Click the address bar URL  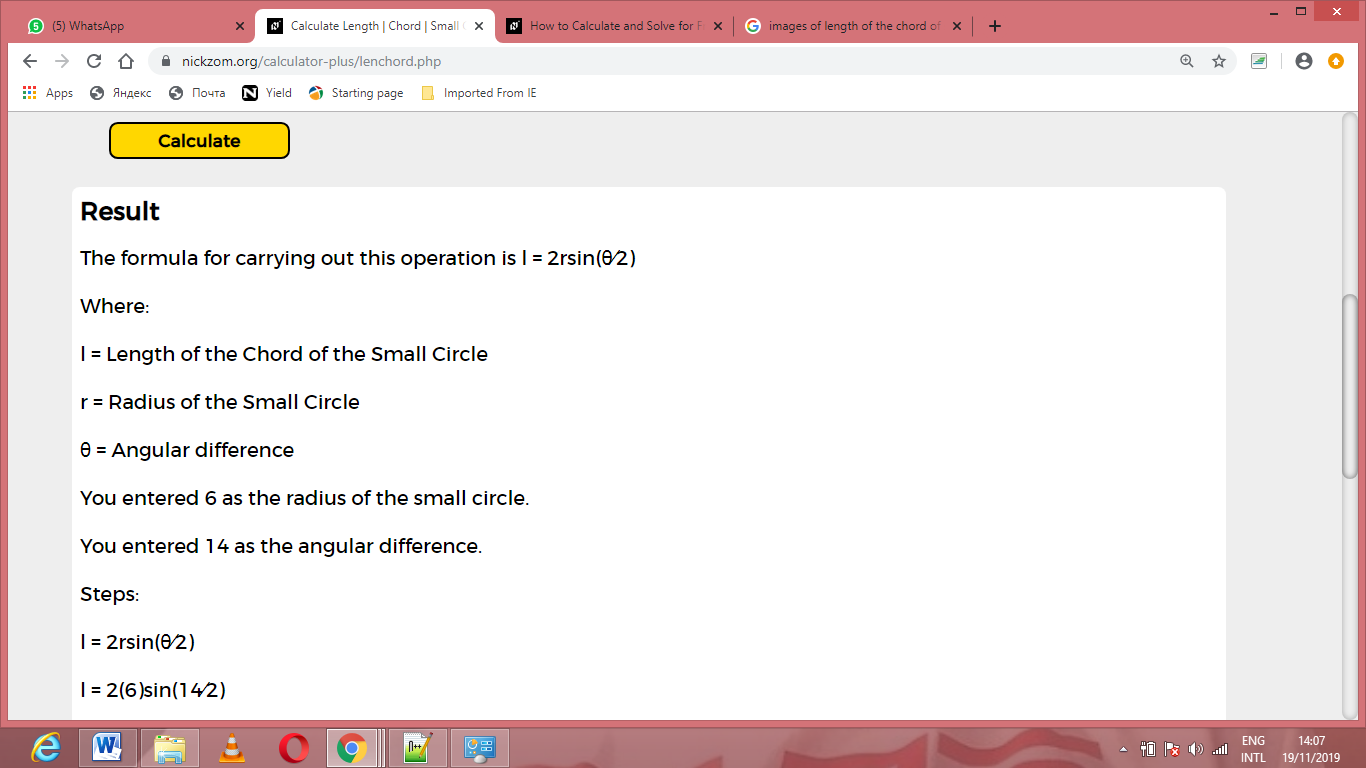click(x=311, y=61)
